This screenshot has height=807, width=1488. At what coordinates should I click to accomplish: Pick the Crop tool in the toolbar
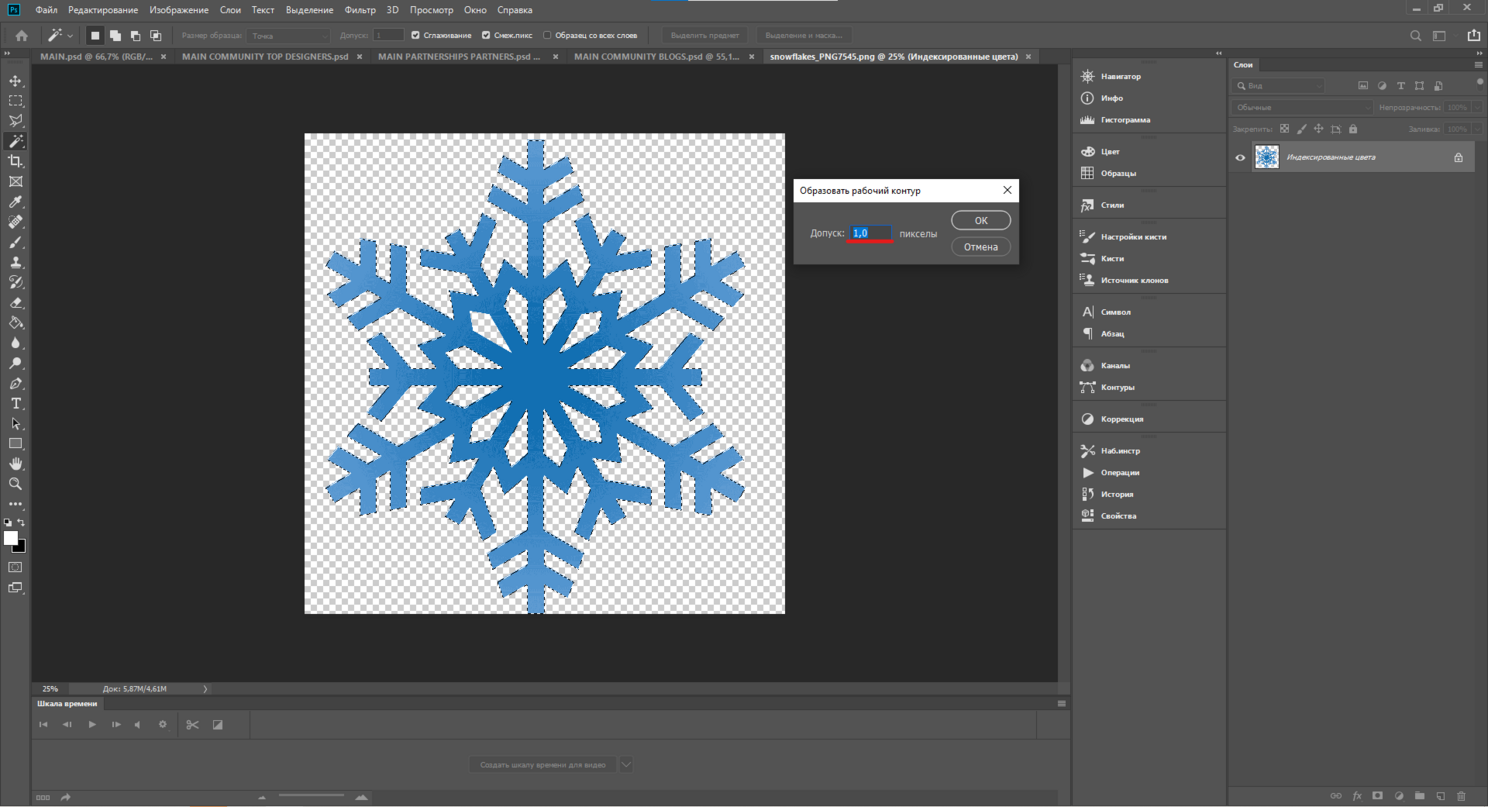(x=16, y=161)
